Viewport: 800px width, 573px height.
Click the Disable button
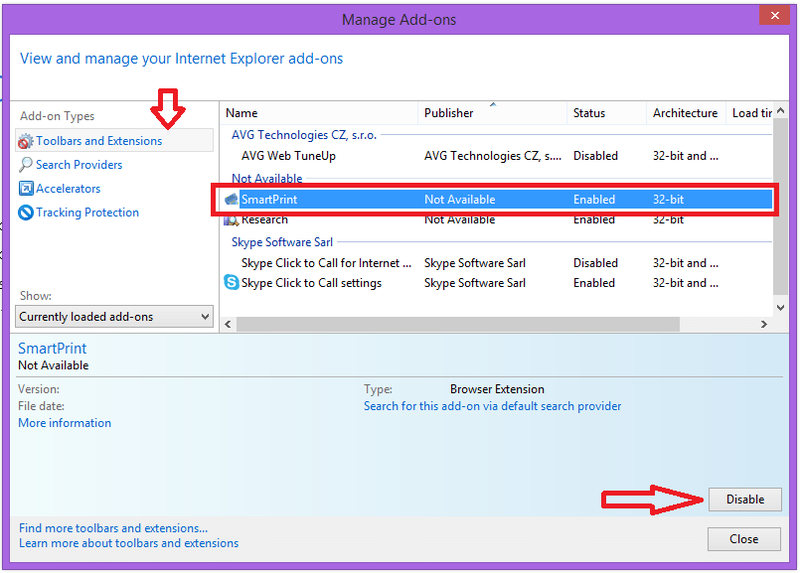pyautogui.click(x=745, y=499)
